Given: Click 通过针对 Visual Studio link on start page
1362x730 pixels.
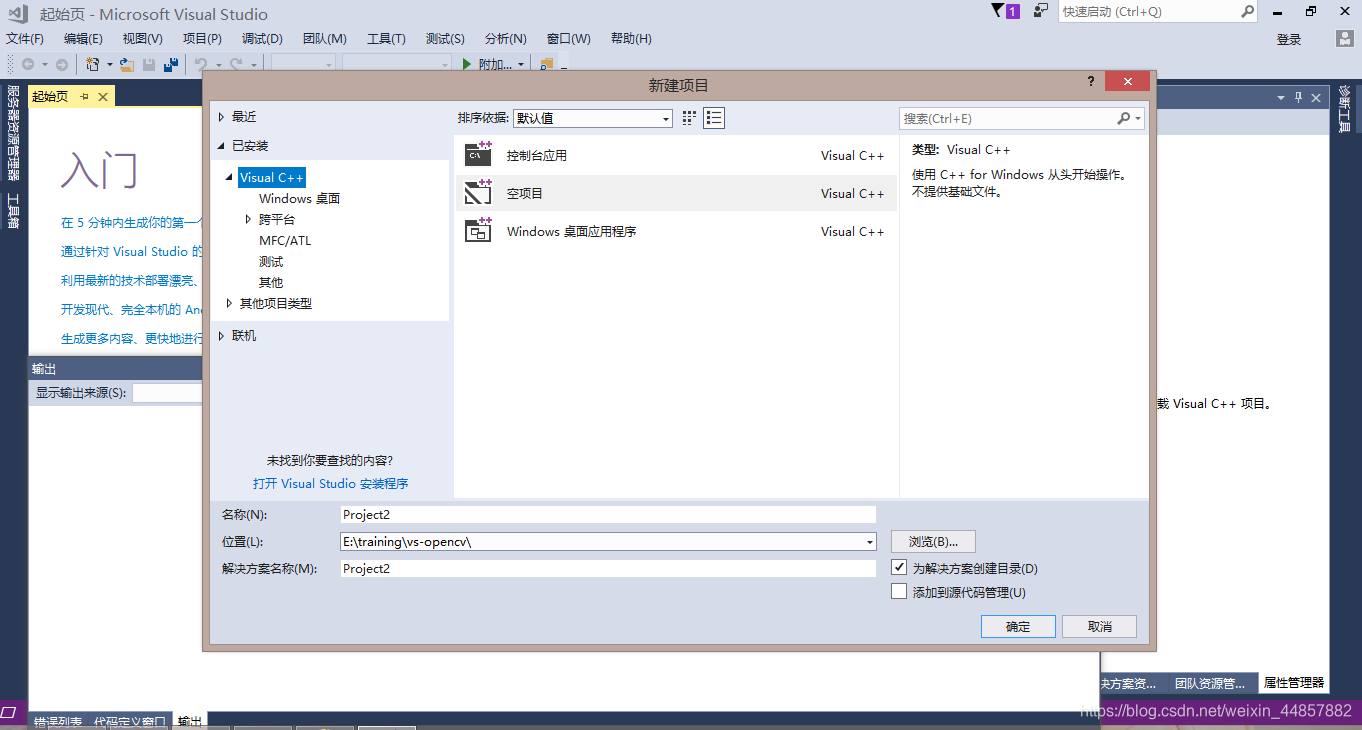Looking at the screenshot, I should pos(132,251).
